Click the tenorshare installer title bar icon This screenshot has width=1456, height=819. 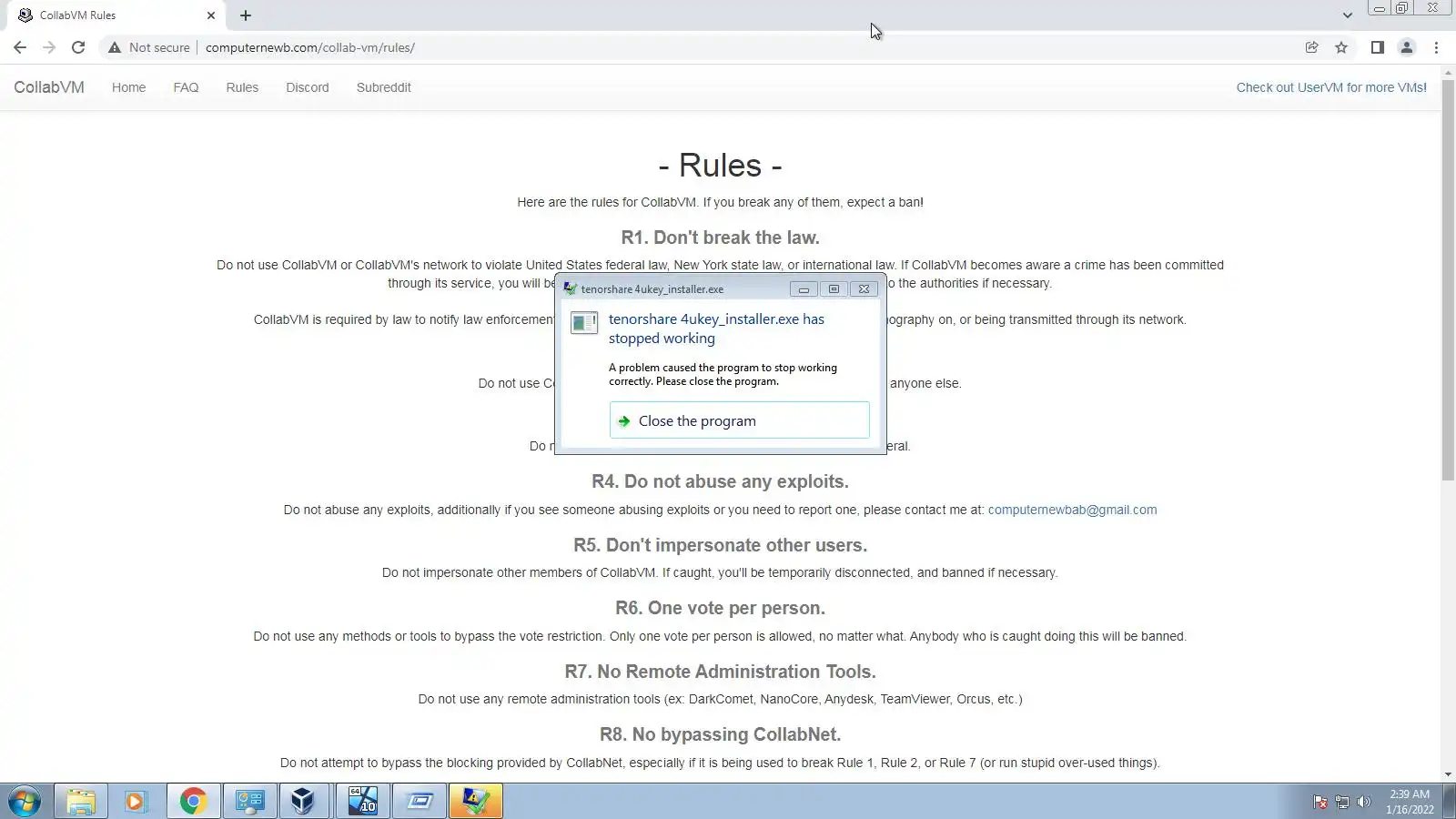coord(571,288)
